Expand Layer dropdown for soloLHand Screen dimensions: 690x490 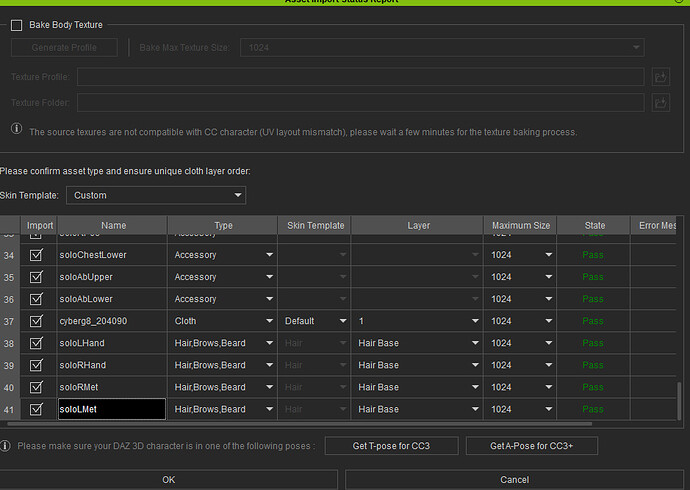(417, 343)
